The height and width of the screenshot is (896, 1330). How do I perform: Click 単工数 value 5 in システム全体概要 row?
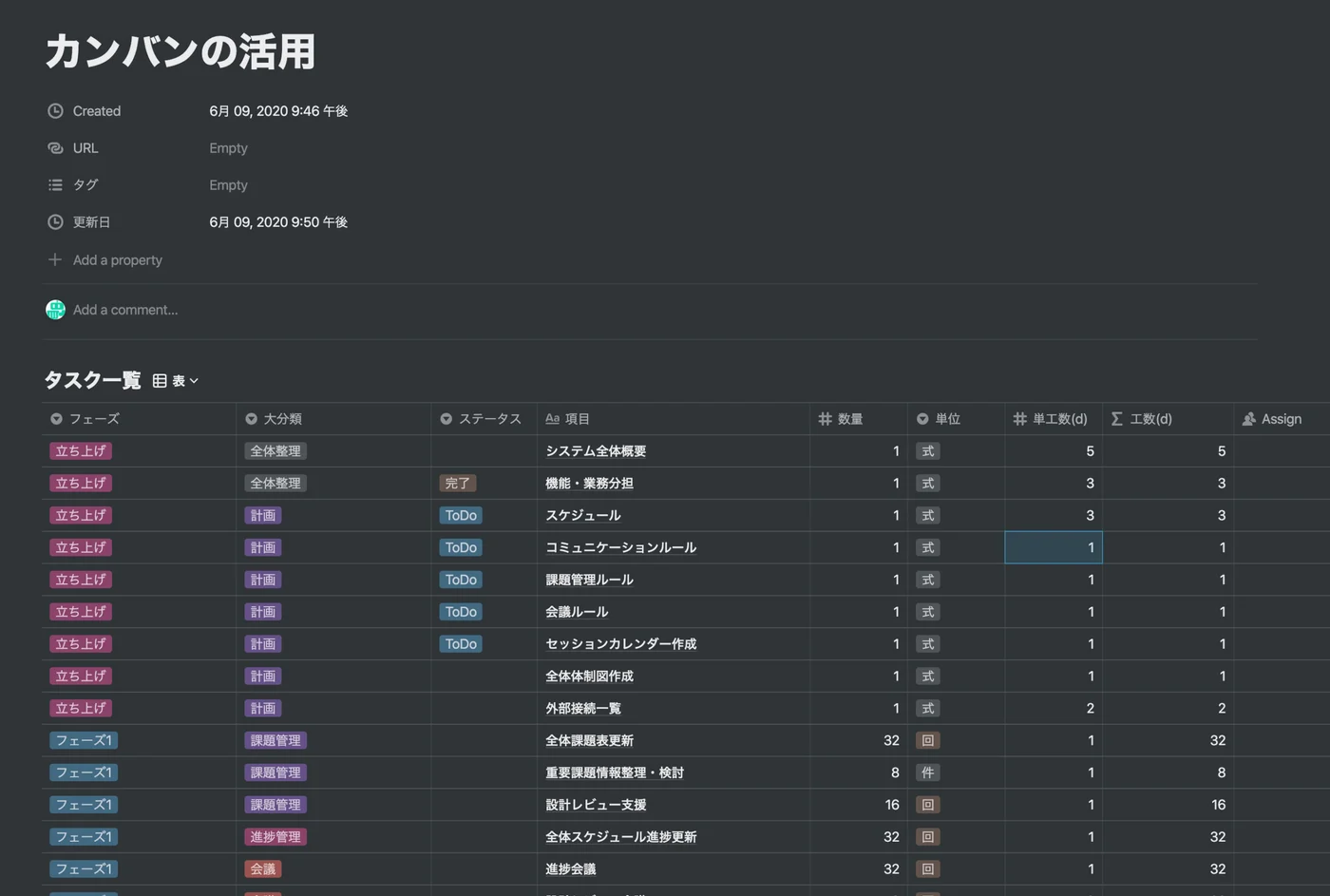click(x=1090, y=451)
